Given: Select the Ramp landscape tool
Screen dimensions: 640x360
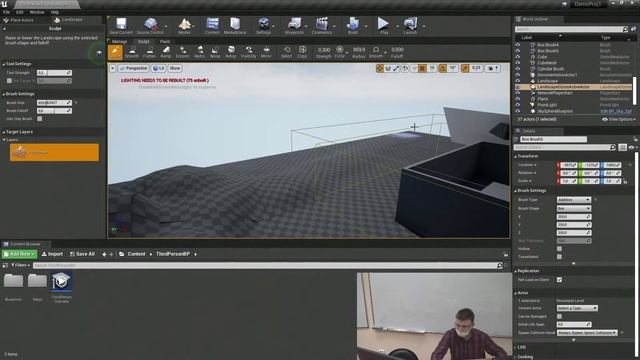Looking at the screenshot, I should tap(166, 52).
